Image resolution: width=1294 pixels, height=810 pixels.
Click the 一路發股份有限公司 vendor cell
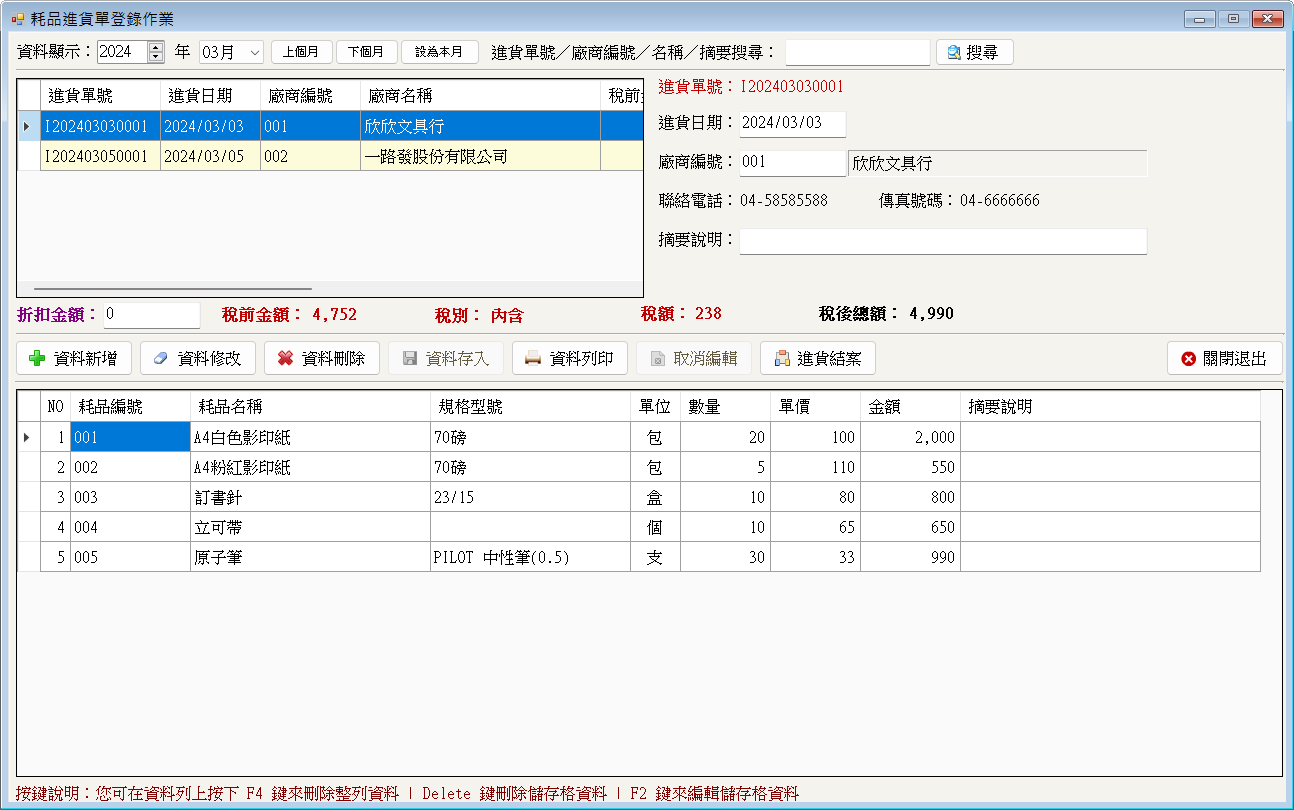pos(480,156)
